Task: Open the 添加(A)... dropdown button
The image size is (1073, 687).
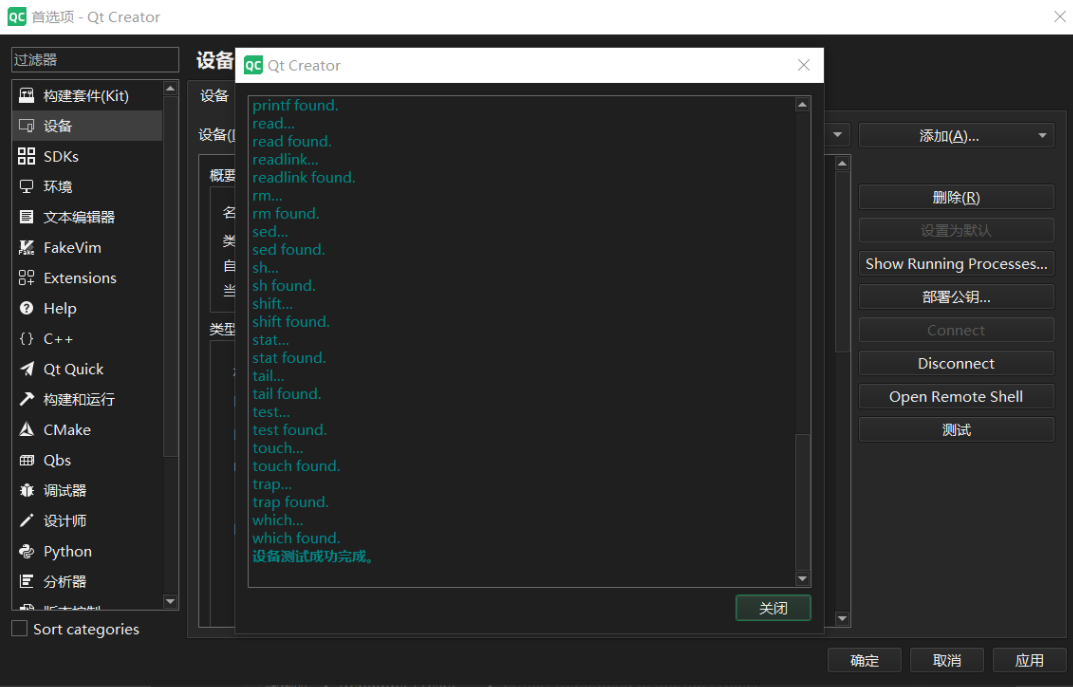Action: 956,135
